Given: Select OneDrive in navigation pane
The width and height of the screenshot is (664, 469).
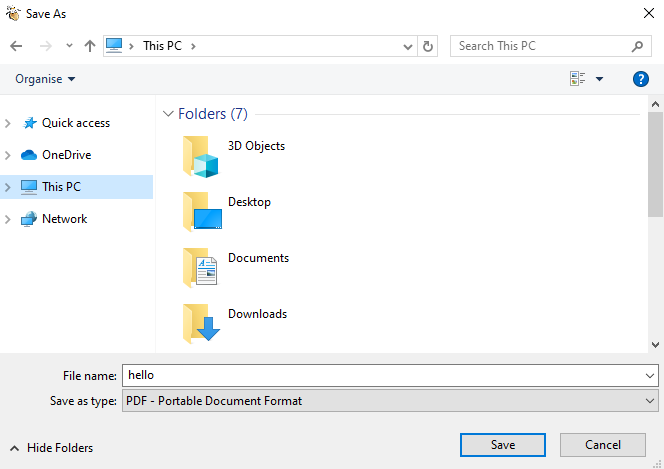Looking at the screenshot, I should pyautogui.click(x=66, y=155).
